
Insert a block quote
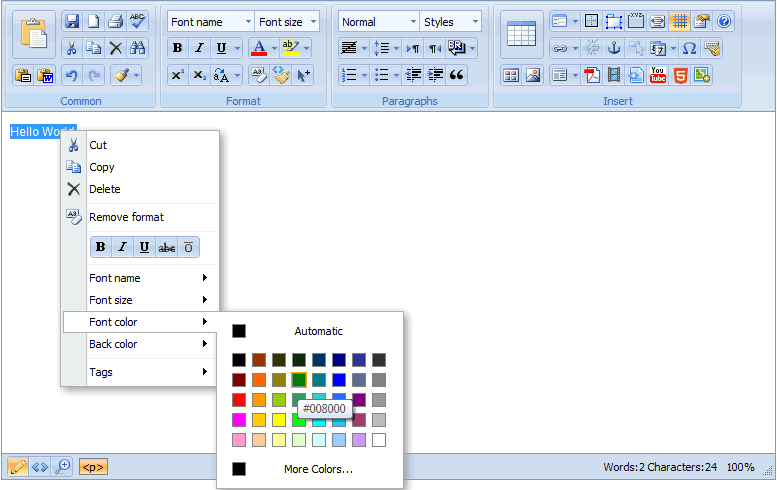(457, 75)
